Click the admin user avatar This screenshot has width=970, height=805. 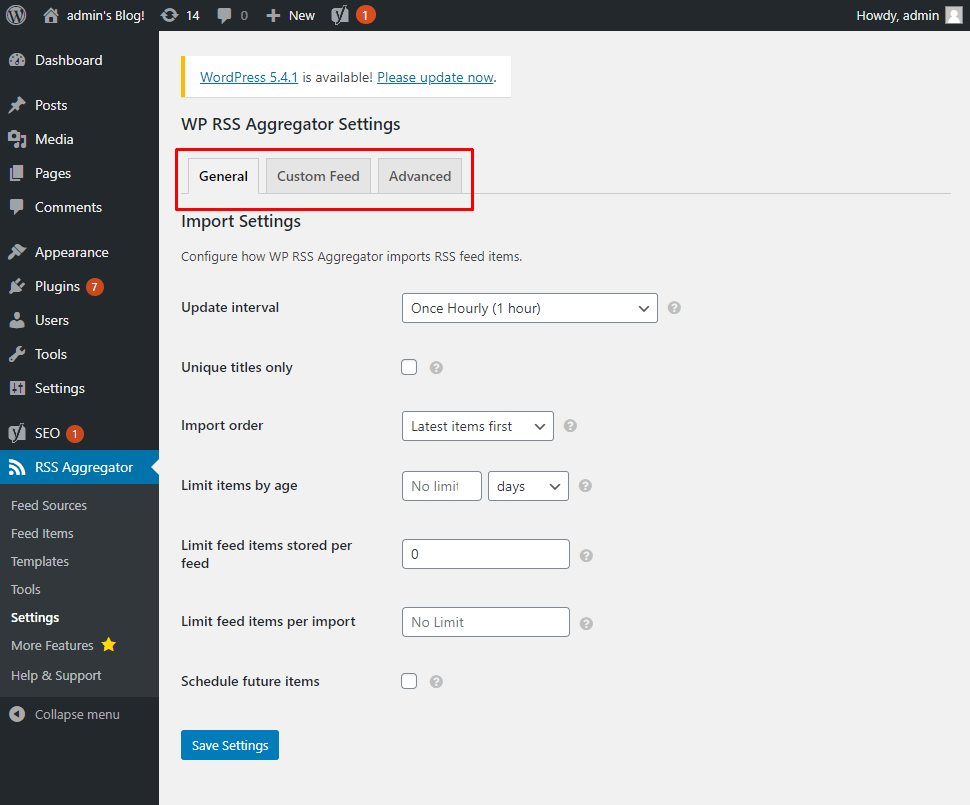(x=954, y=15)
